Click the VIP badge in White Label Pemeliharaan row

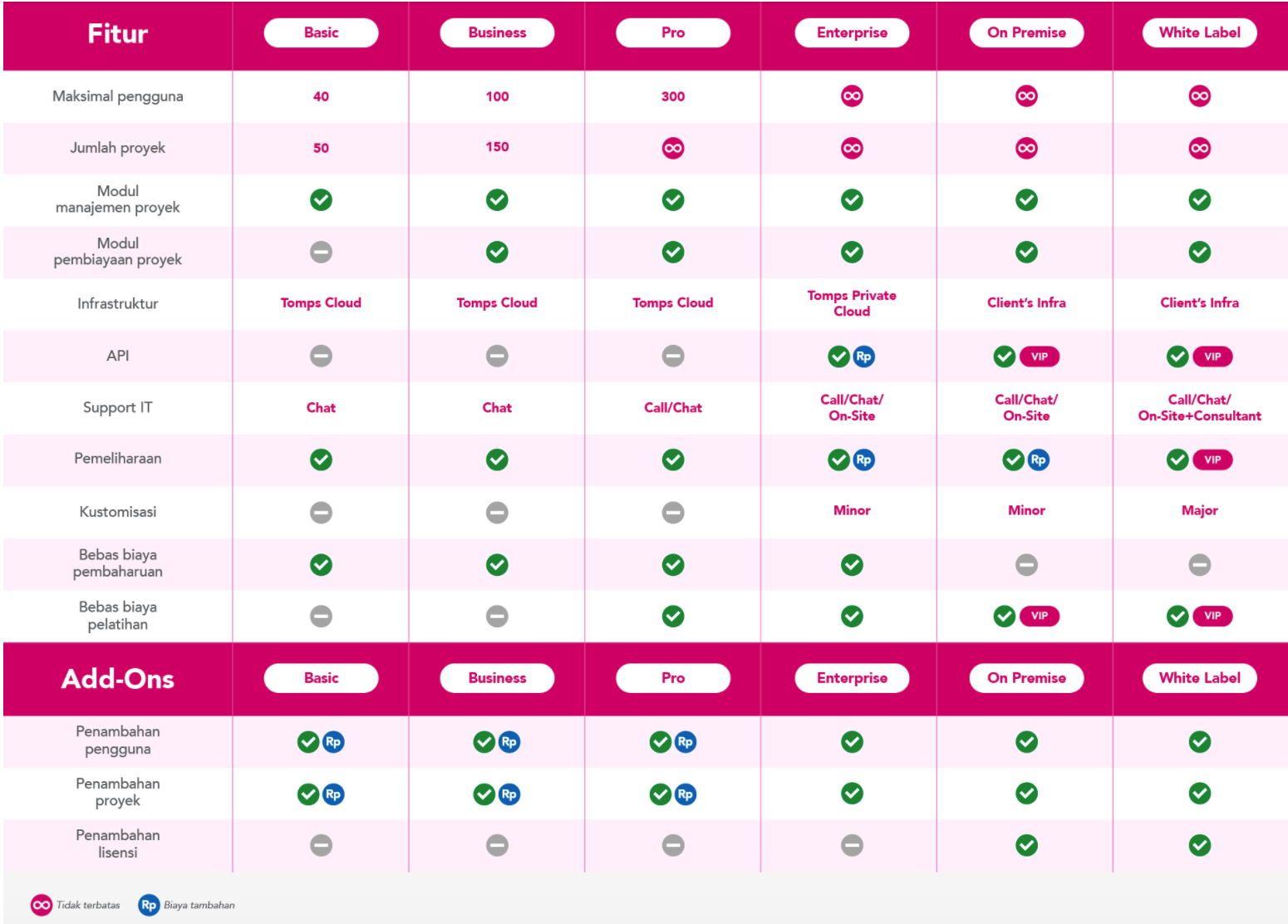[x=1212, y=460]
